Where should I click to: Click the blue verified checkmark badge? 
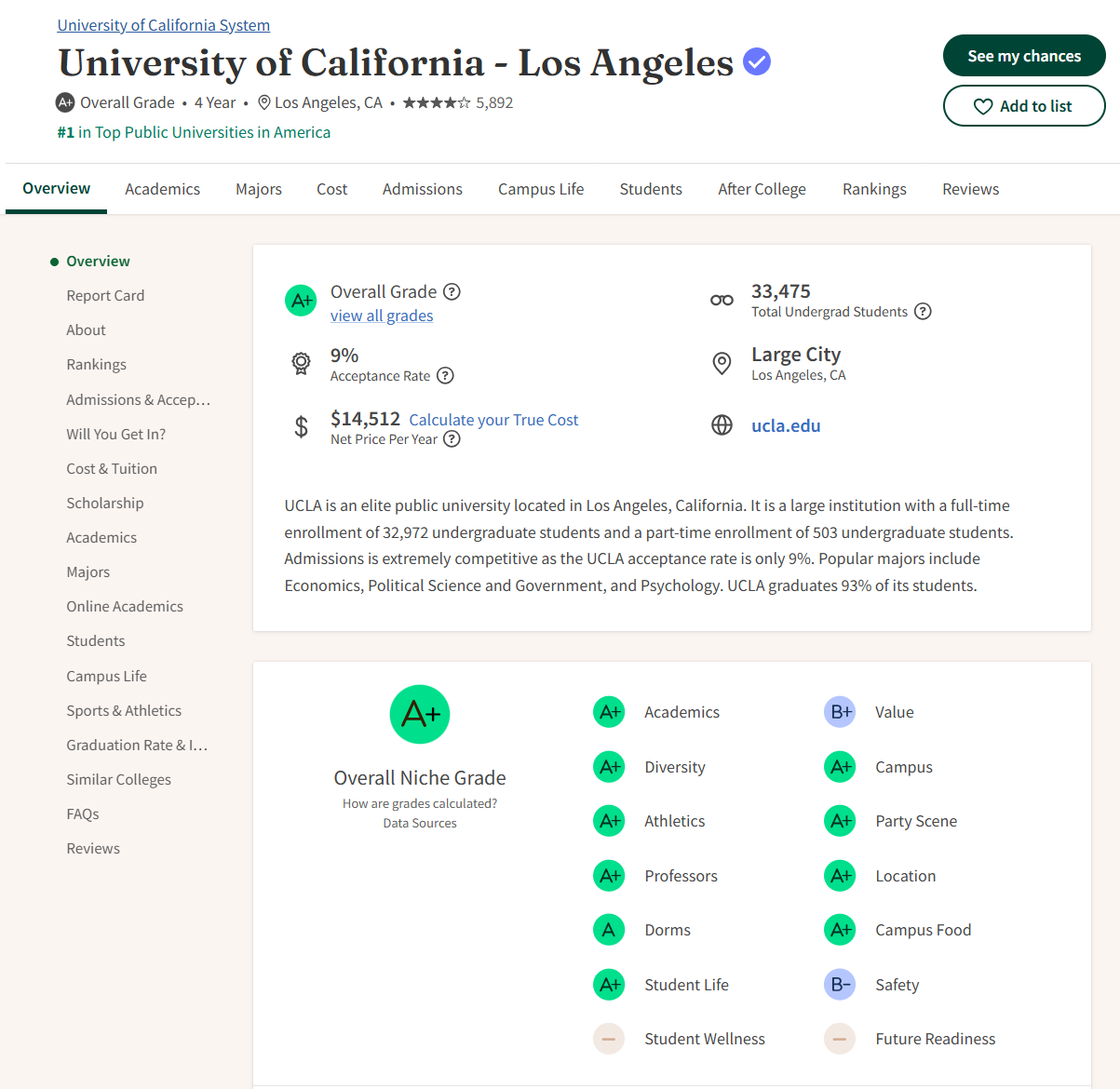757,62
